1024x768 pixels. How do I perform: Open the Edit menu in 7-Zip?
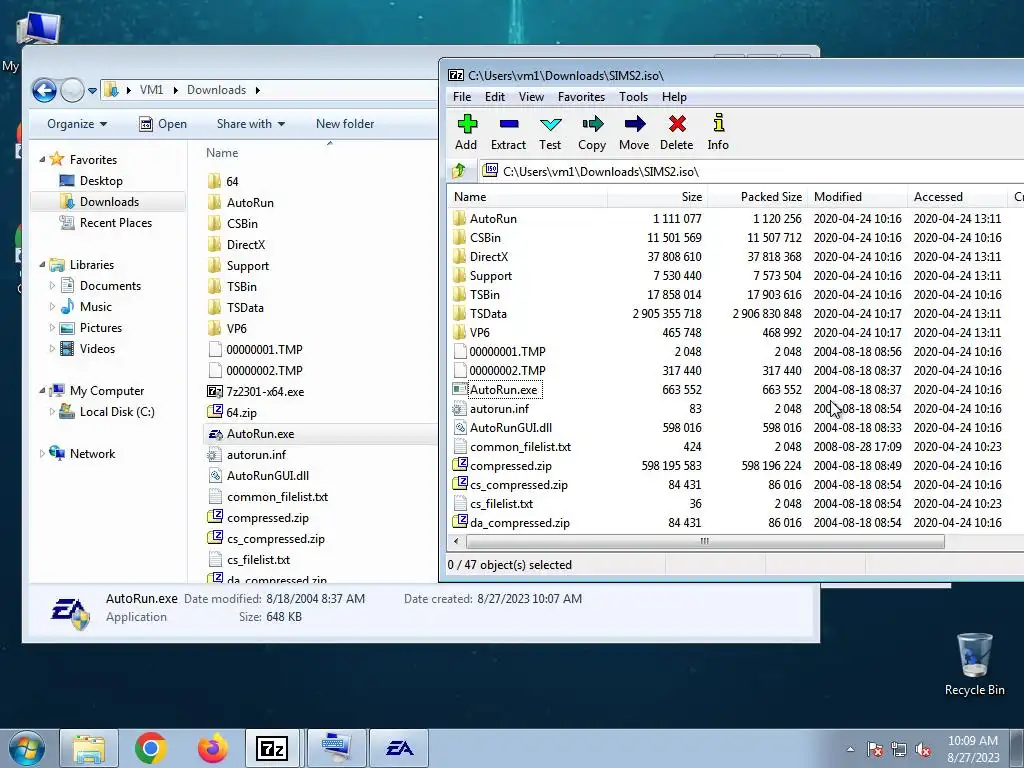[494, 97]
